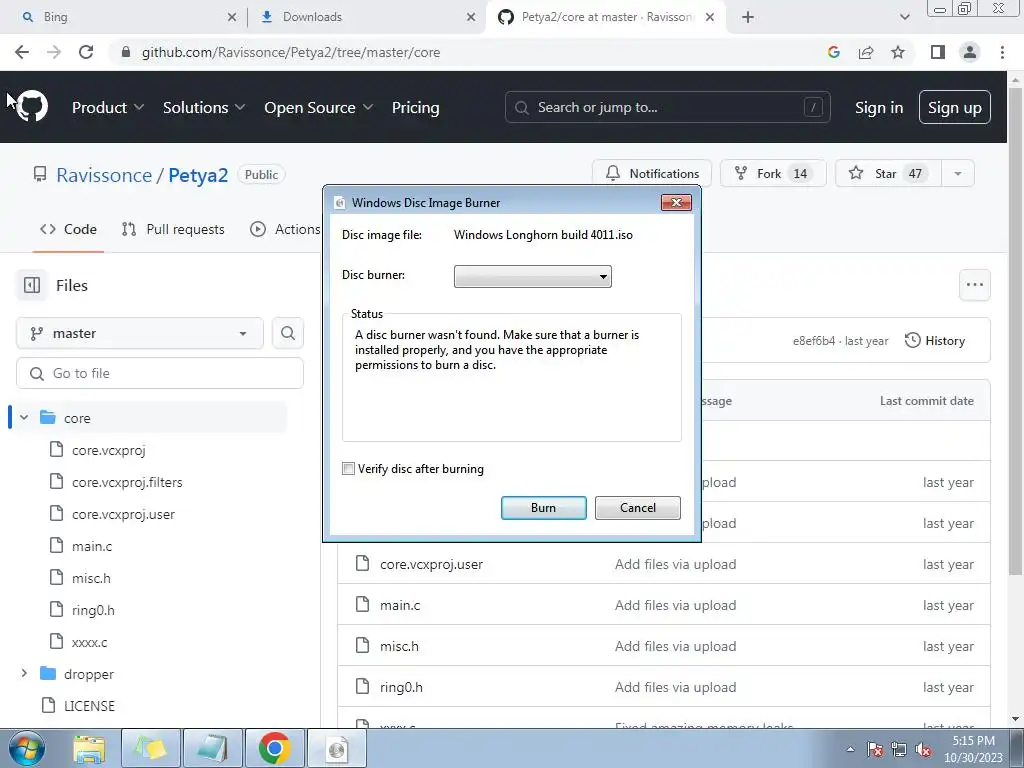Close the Bing tab
The width and height of the screenshot is (1024, 768).
pyautogui.click(x=232, y=17)
